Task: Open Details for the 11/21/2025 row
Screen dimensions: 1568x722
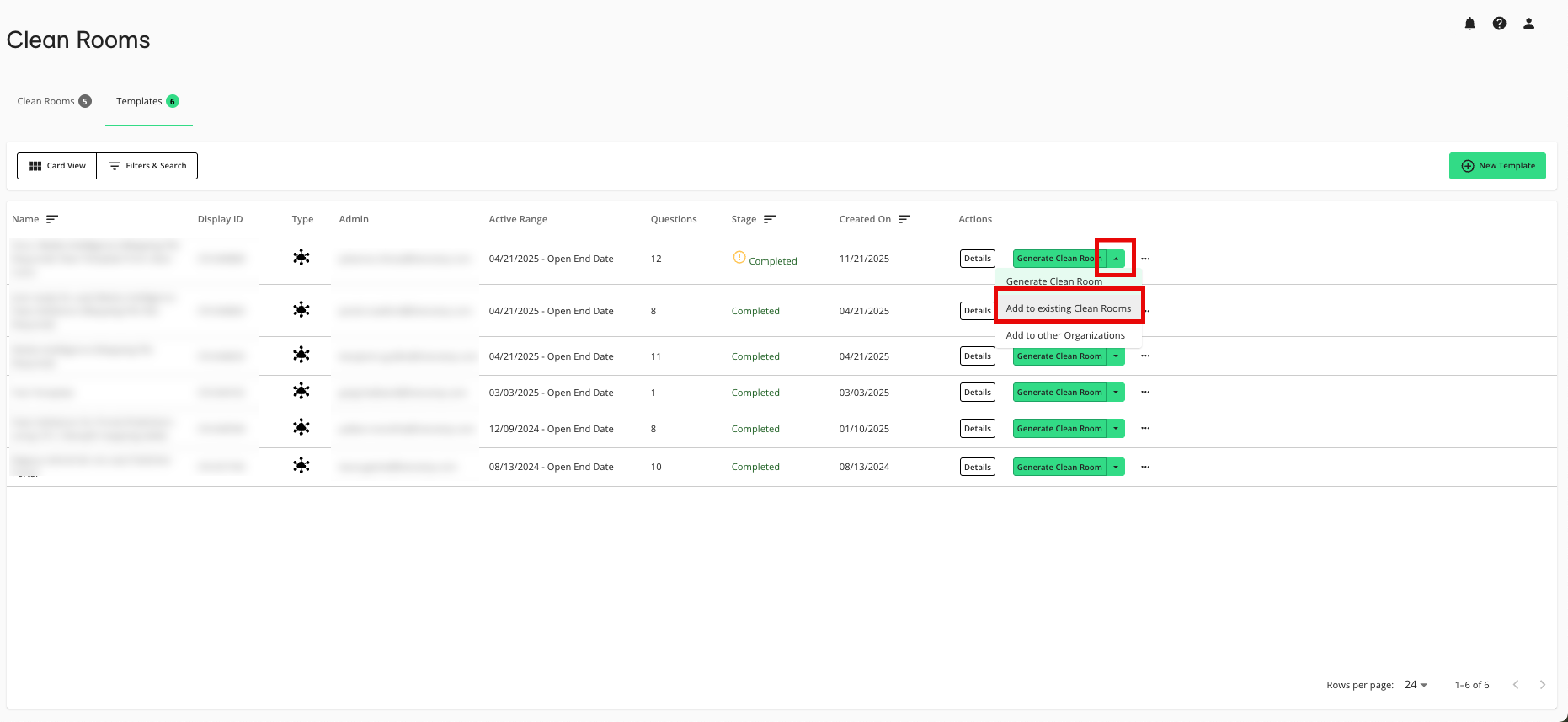Action: (x=977, y=259)
